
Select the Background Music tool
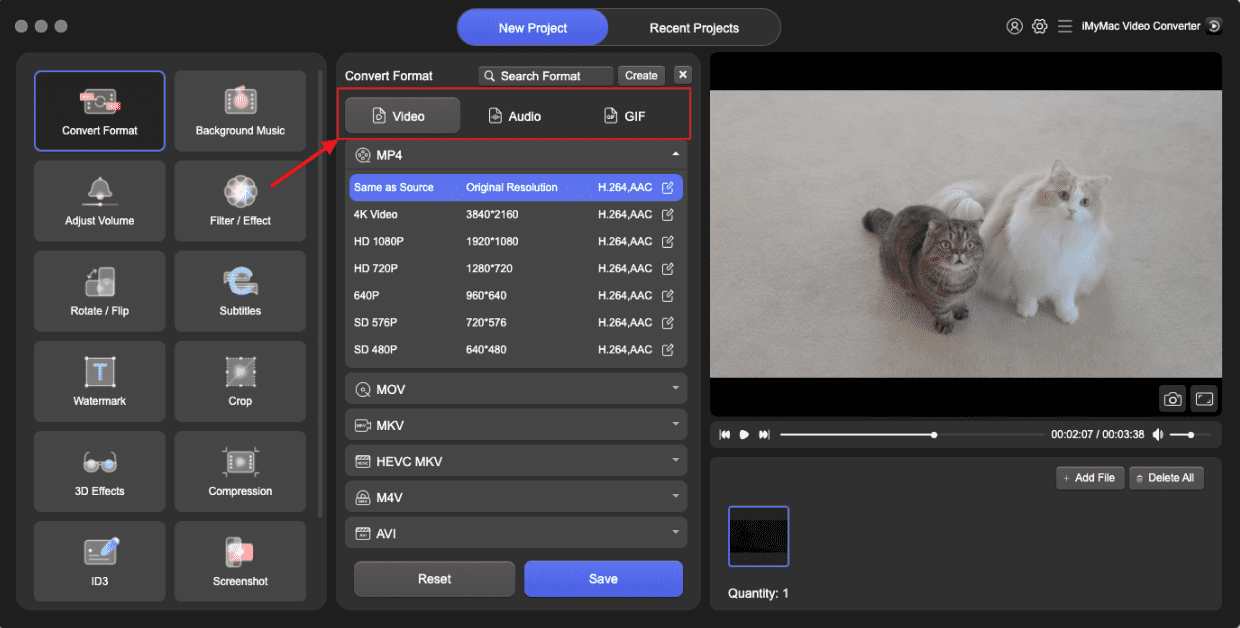239,110
